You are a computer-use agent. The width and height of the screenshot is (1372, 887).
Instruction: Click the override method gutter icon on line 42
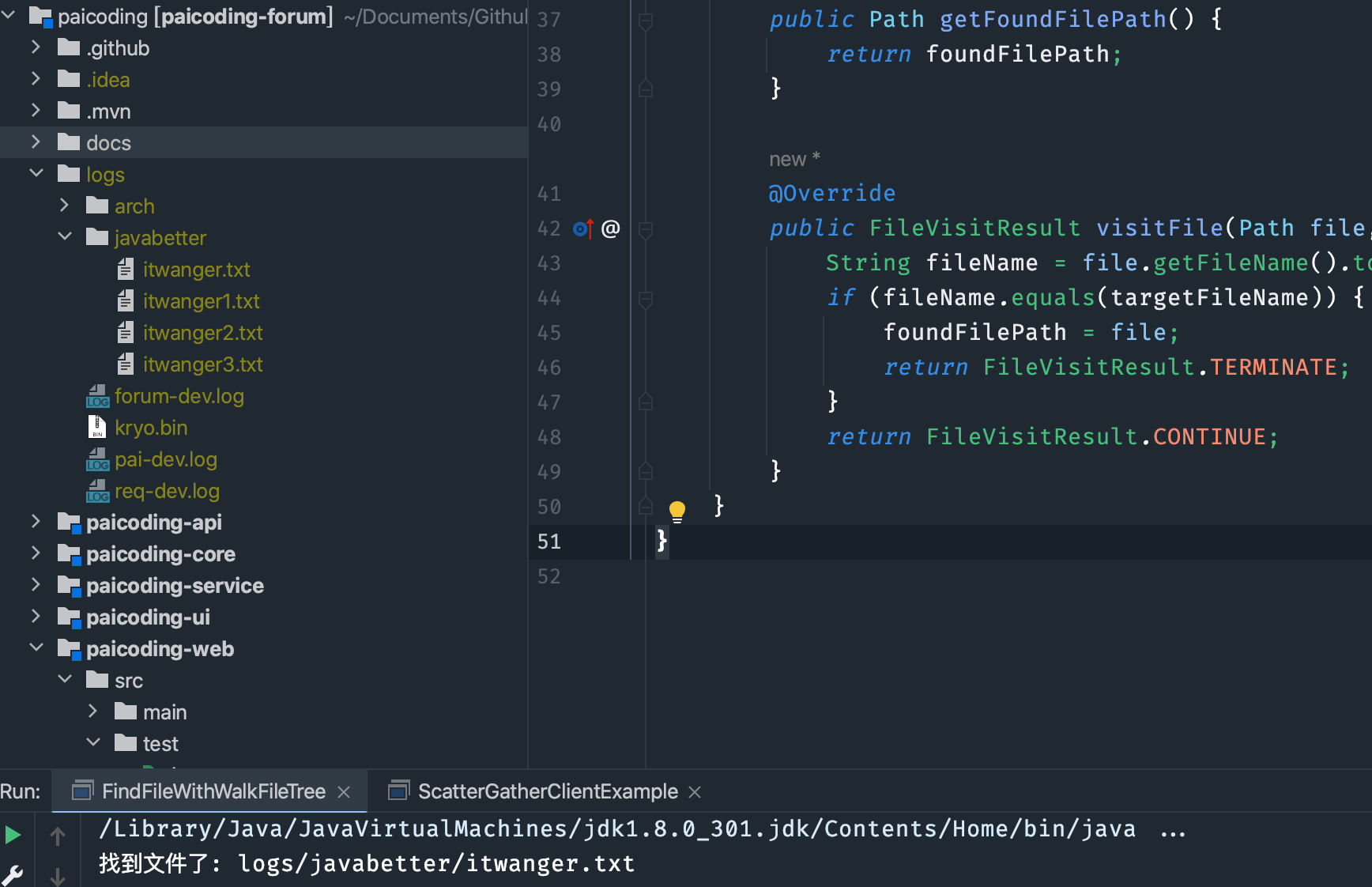[582, 228]
